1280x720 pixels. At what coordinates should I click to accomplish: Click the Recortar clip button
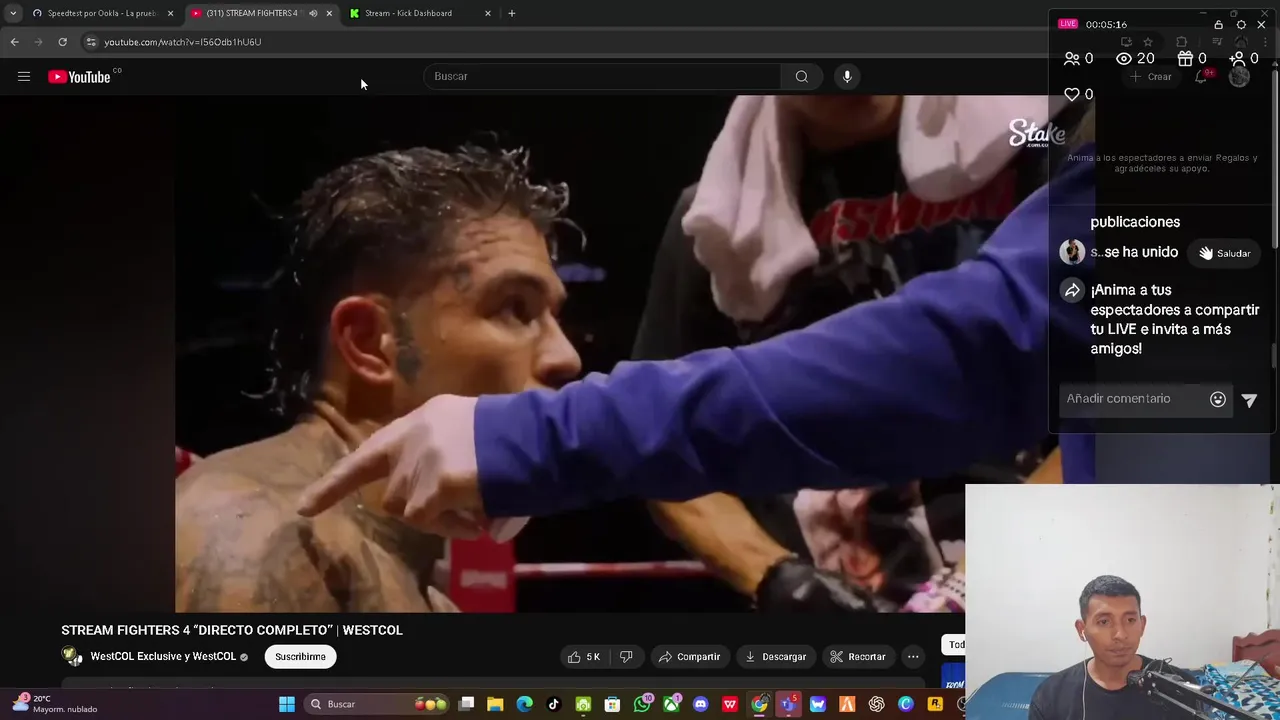point(857,657)
